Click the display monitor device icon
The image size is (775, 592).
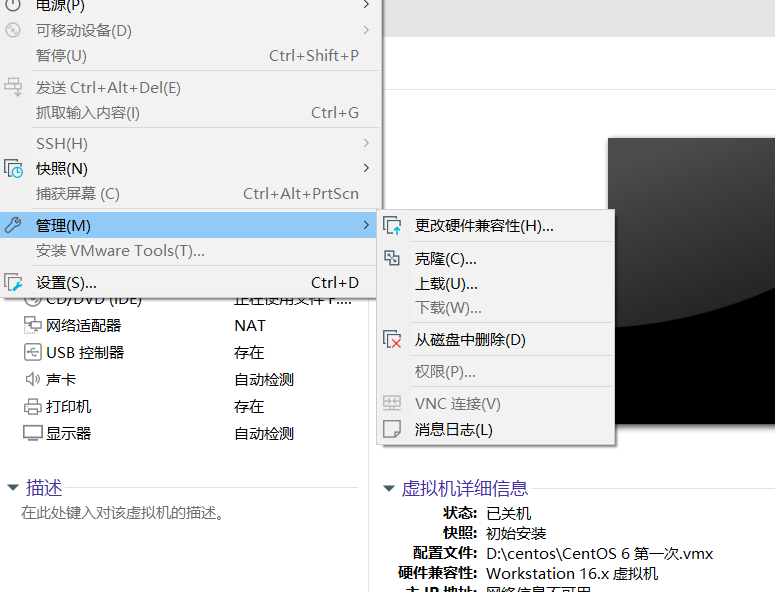point(33,433)
